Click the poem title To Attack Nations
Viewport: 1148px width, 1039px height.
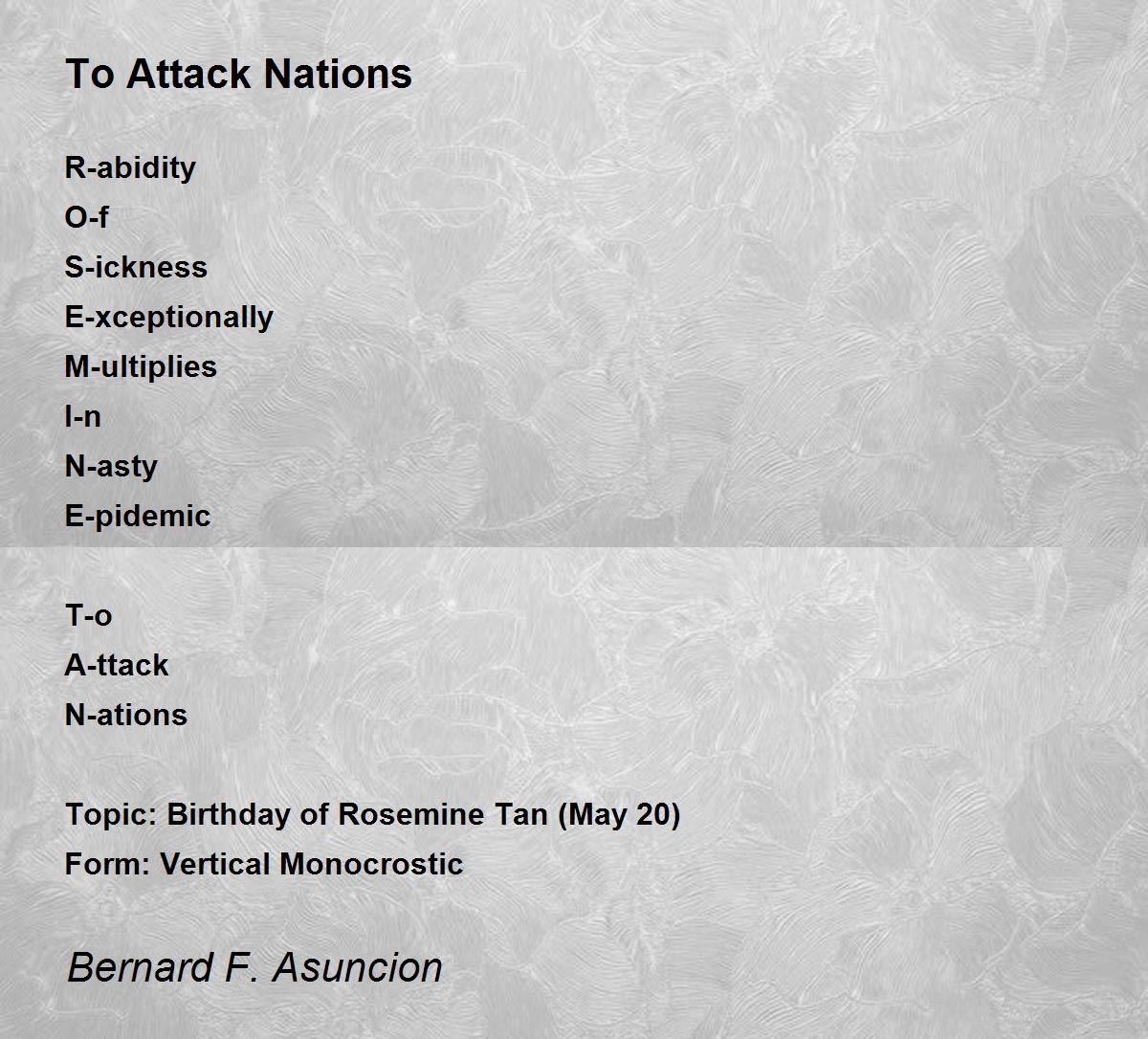tap(238, 74)
